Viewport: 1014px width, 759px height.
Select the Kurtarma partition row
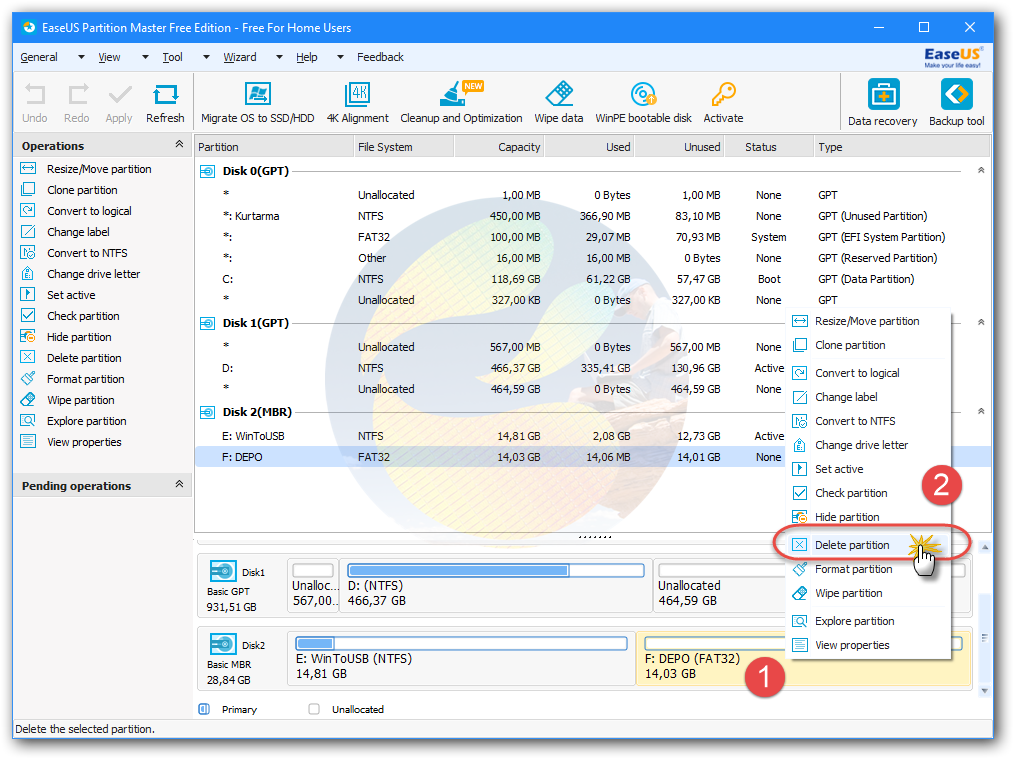(x=593, y=217)
